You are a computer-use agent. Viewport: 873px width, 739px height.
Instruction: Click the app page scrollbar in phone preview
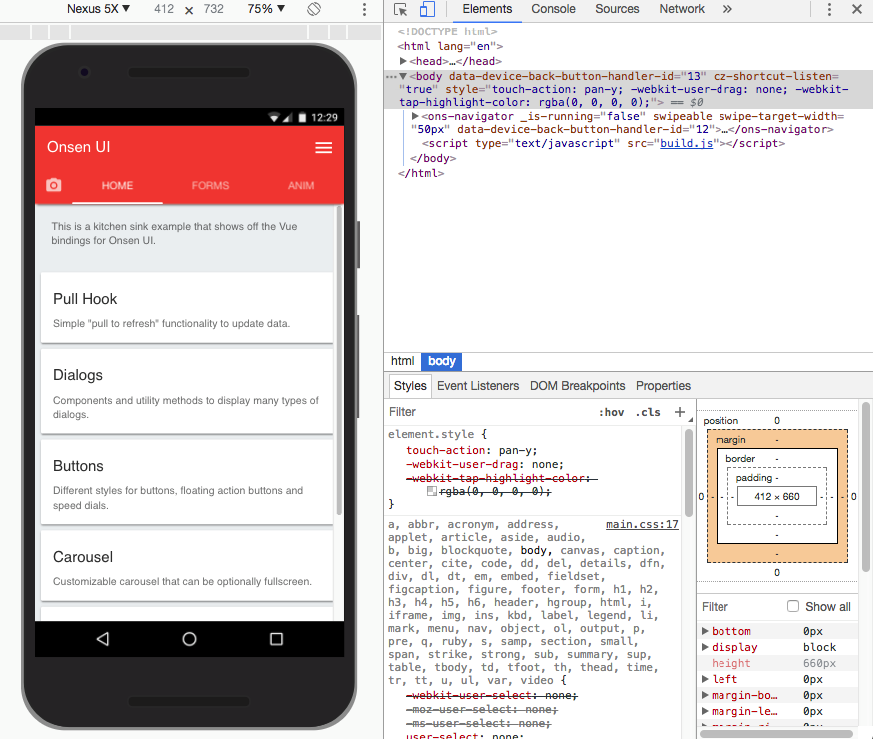339,361
